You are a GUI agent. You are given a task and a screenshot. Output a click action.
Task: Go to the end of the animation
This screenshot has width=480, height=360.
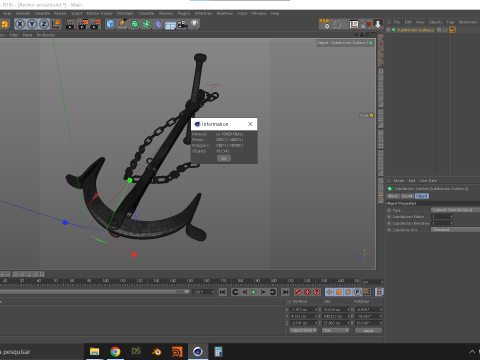(285, 292)
